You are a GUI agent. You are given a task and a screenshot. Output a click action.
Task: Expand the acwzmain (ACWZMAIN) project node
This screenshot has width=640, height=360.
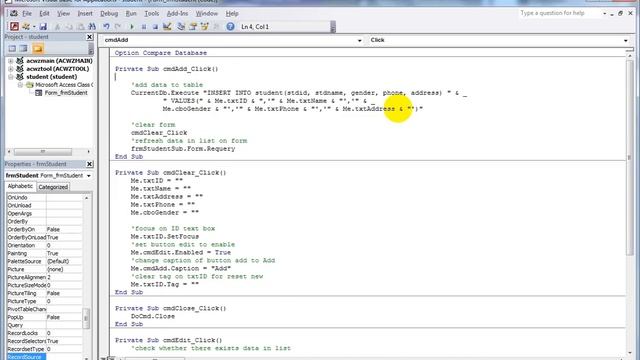[11, 61]
